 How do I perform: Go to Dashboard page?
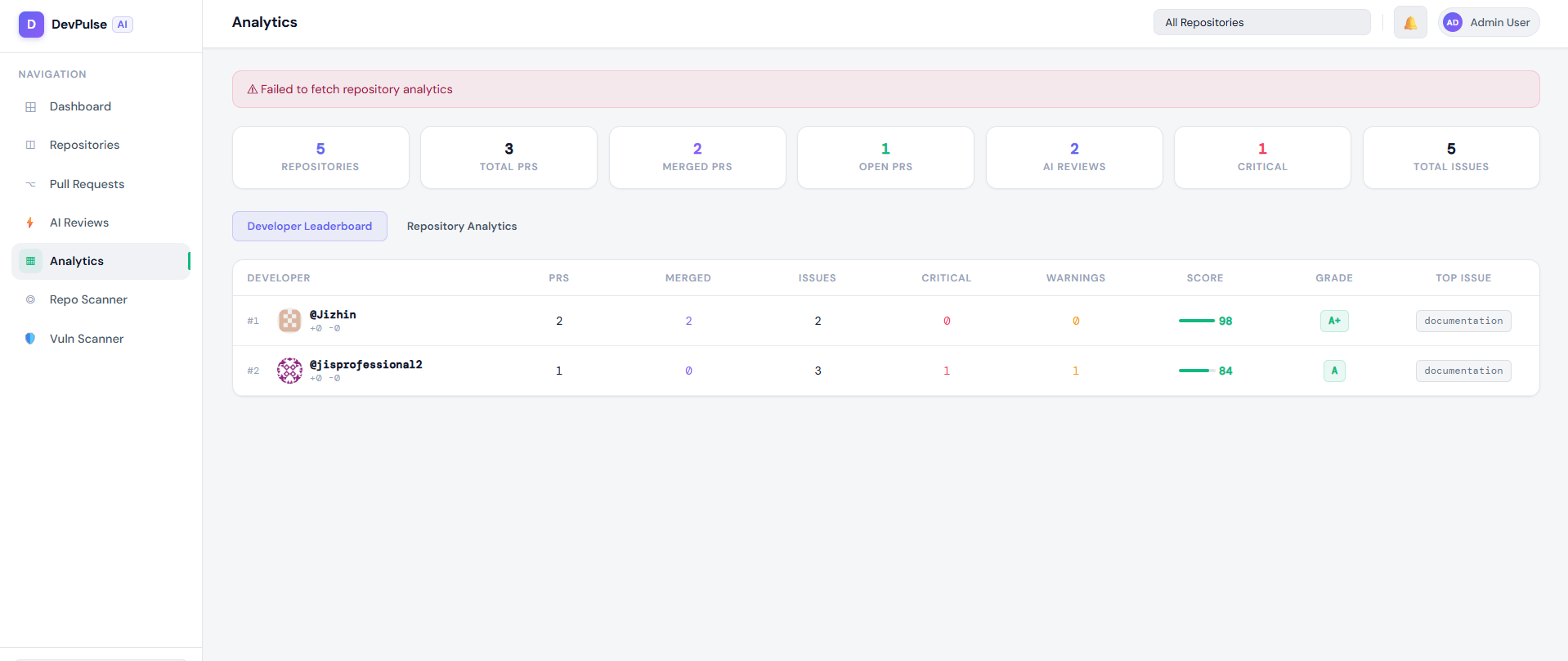(101, 107)
